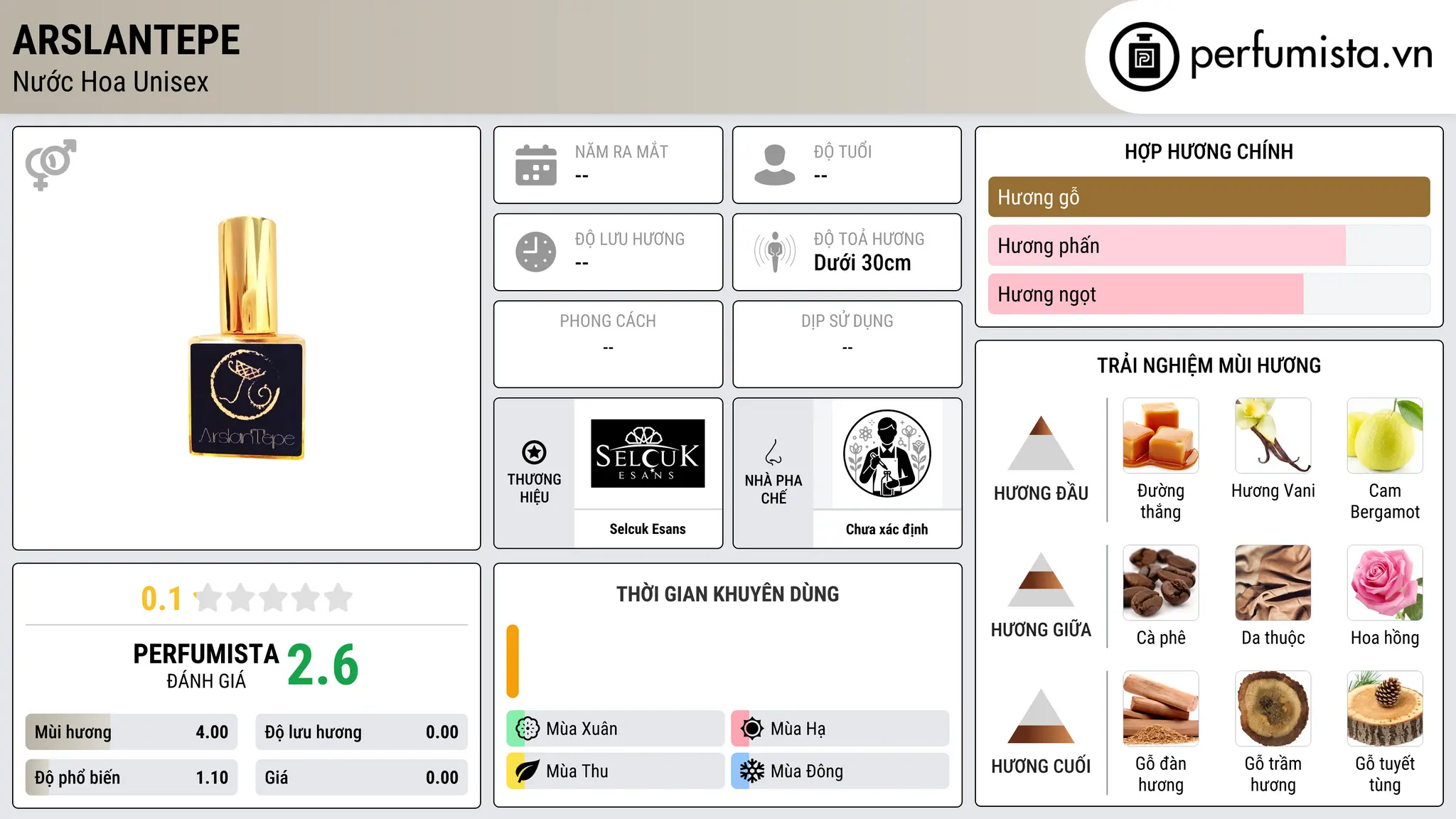Click the orange recommended-time bar
The width and height of the screenshot is (1456, 819).
click(513, 661)
